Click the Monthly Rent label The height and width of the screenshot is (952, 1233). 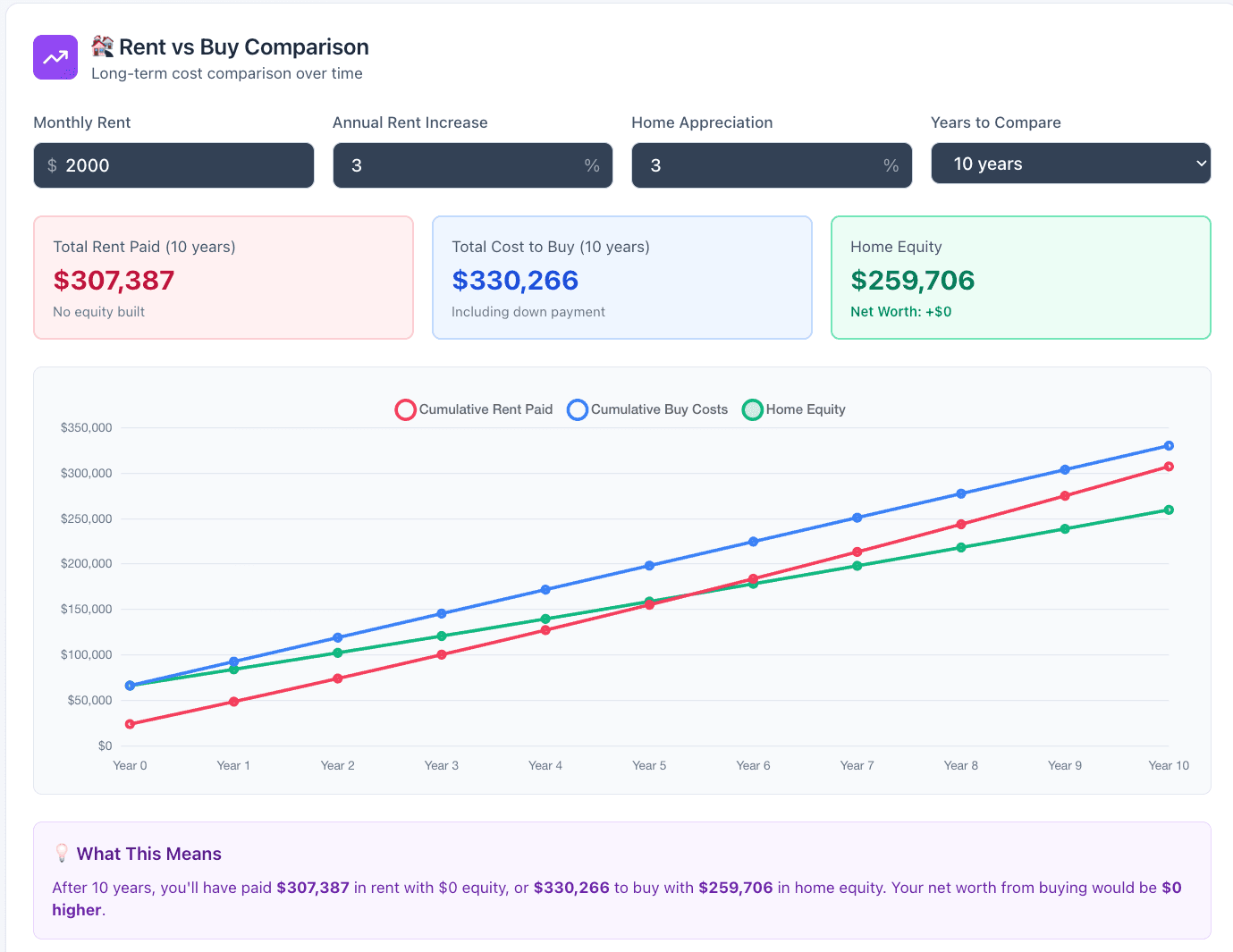click(x=82, y=122)
